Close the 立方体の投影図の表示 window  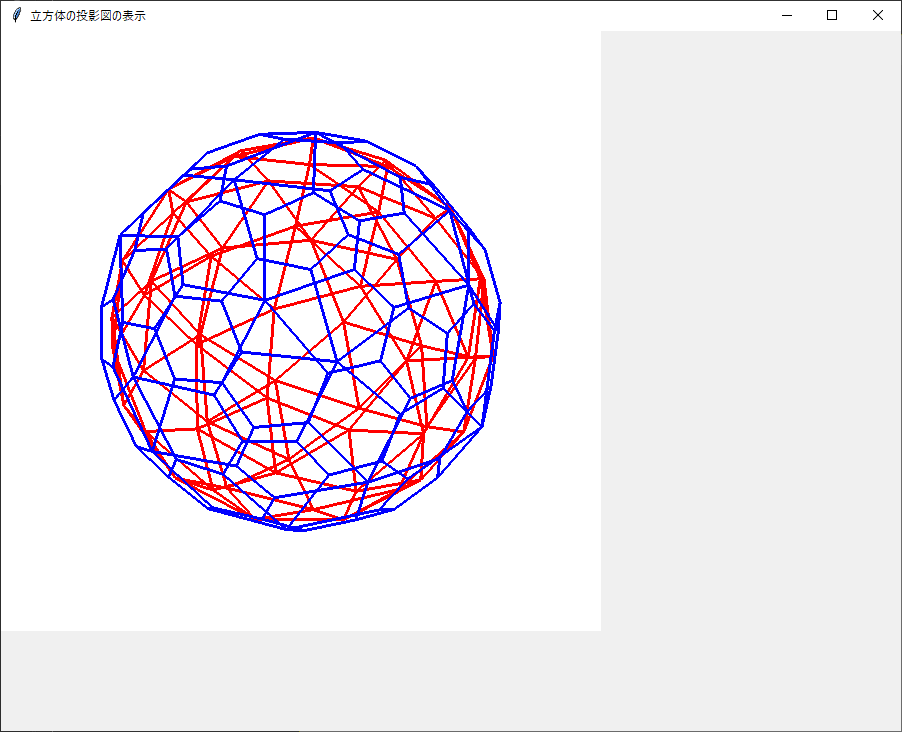coord(878,16)
